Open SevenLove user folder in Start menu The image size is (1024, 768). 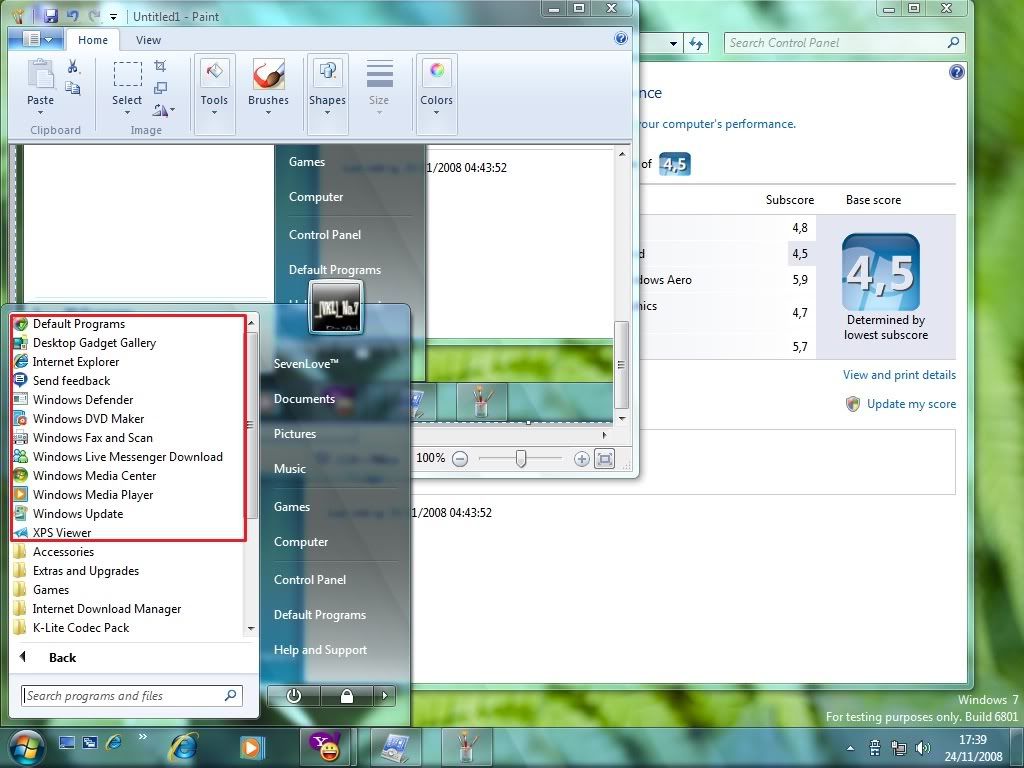306,364
